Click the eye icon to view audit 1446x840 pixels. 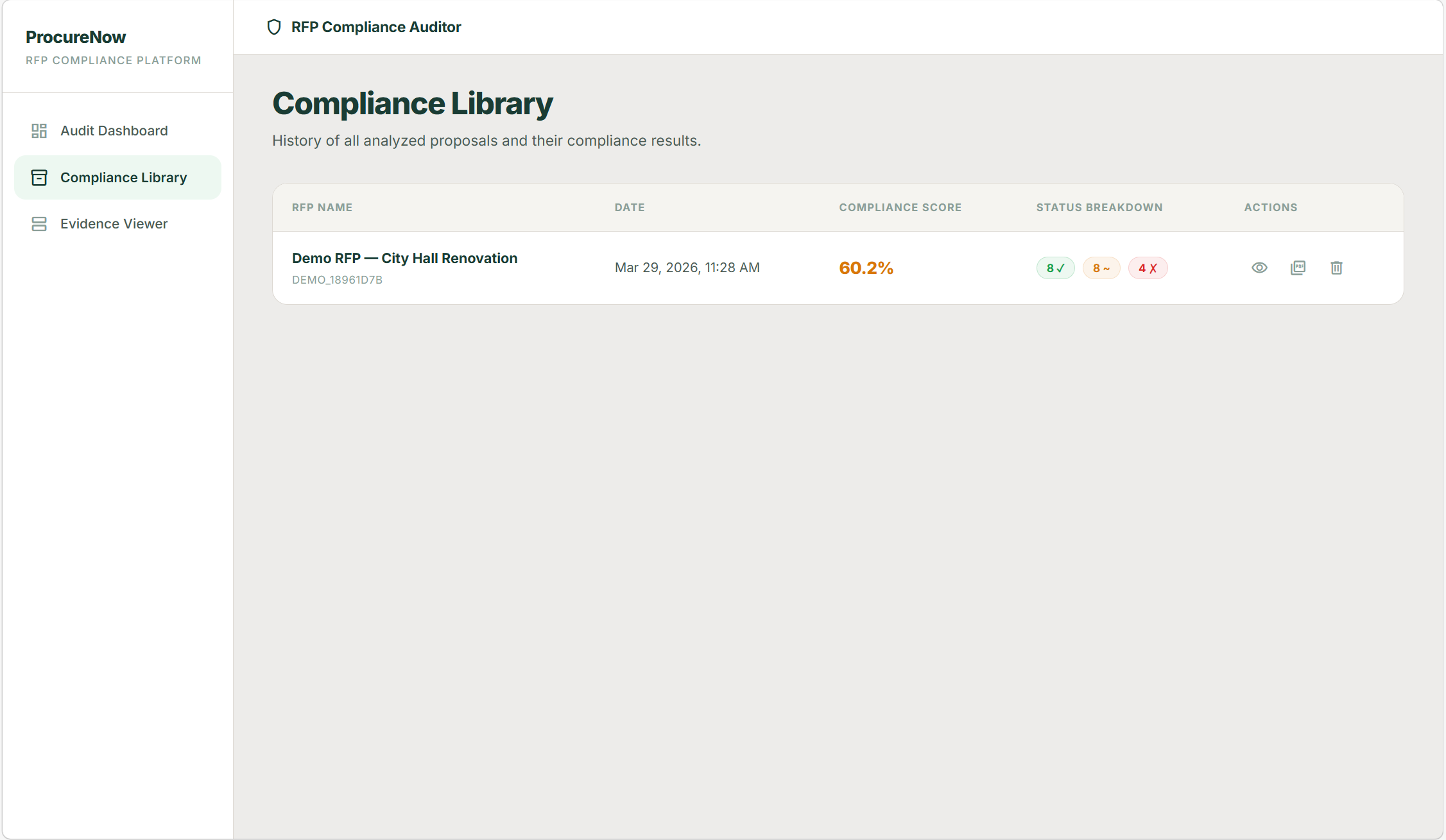click(1259, 268)
